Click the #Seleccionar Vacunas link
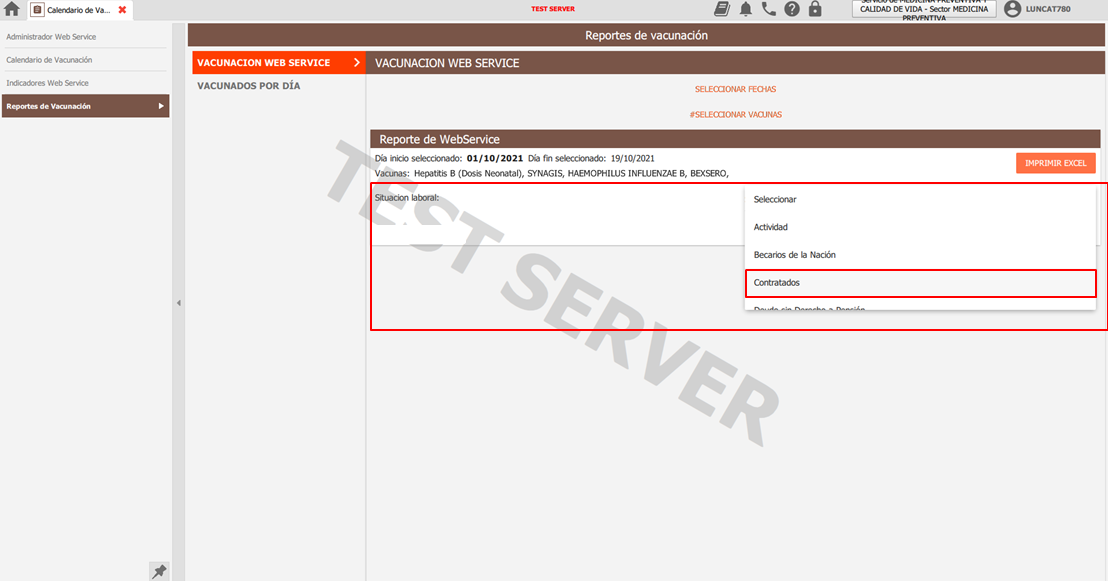The width and height of the screenshot is (1108, 581). click(735, 114)
